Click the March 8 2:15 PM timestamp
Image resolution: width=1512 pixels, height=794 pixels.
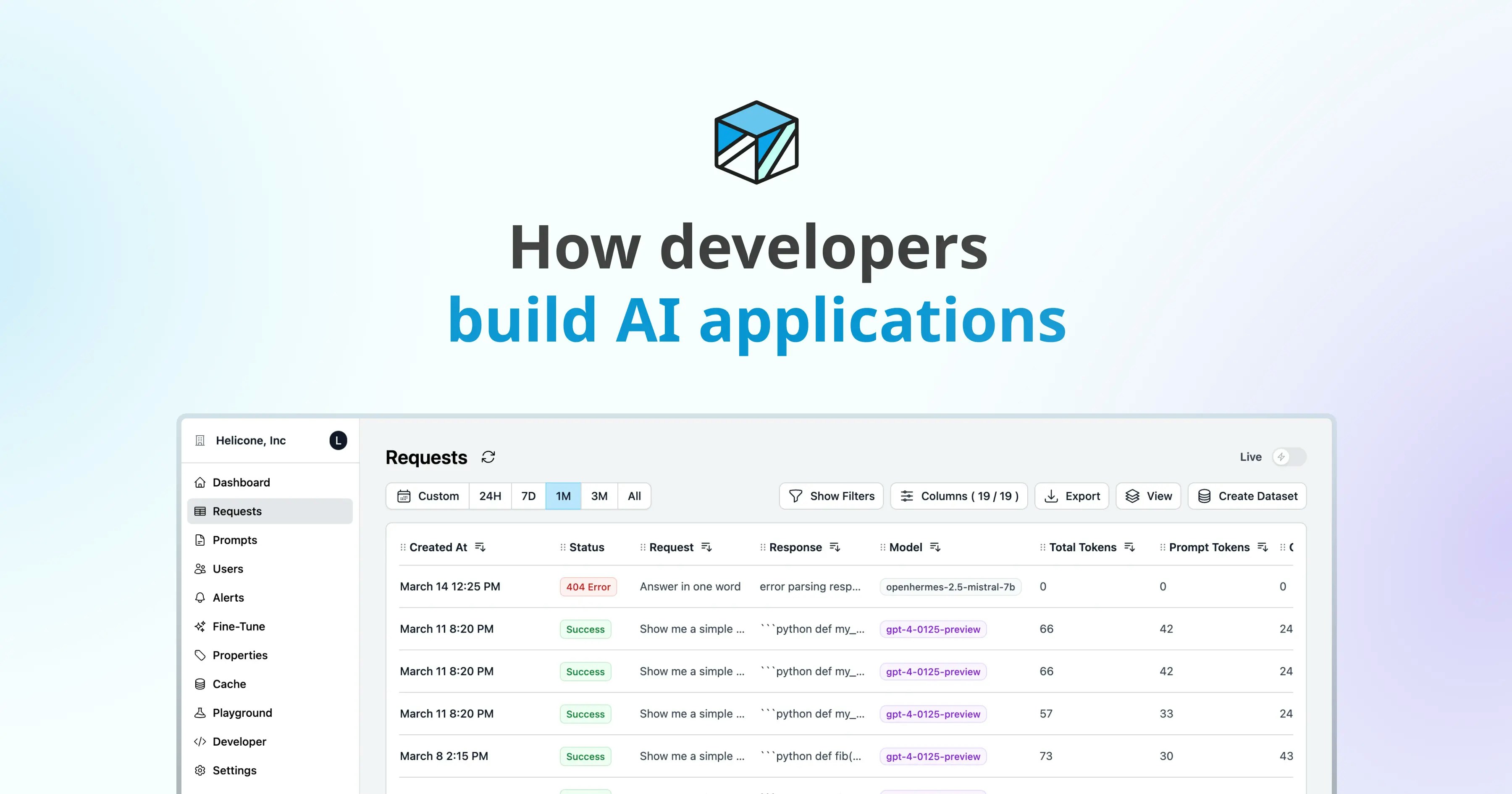444,757
